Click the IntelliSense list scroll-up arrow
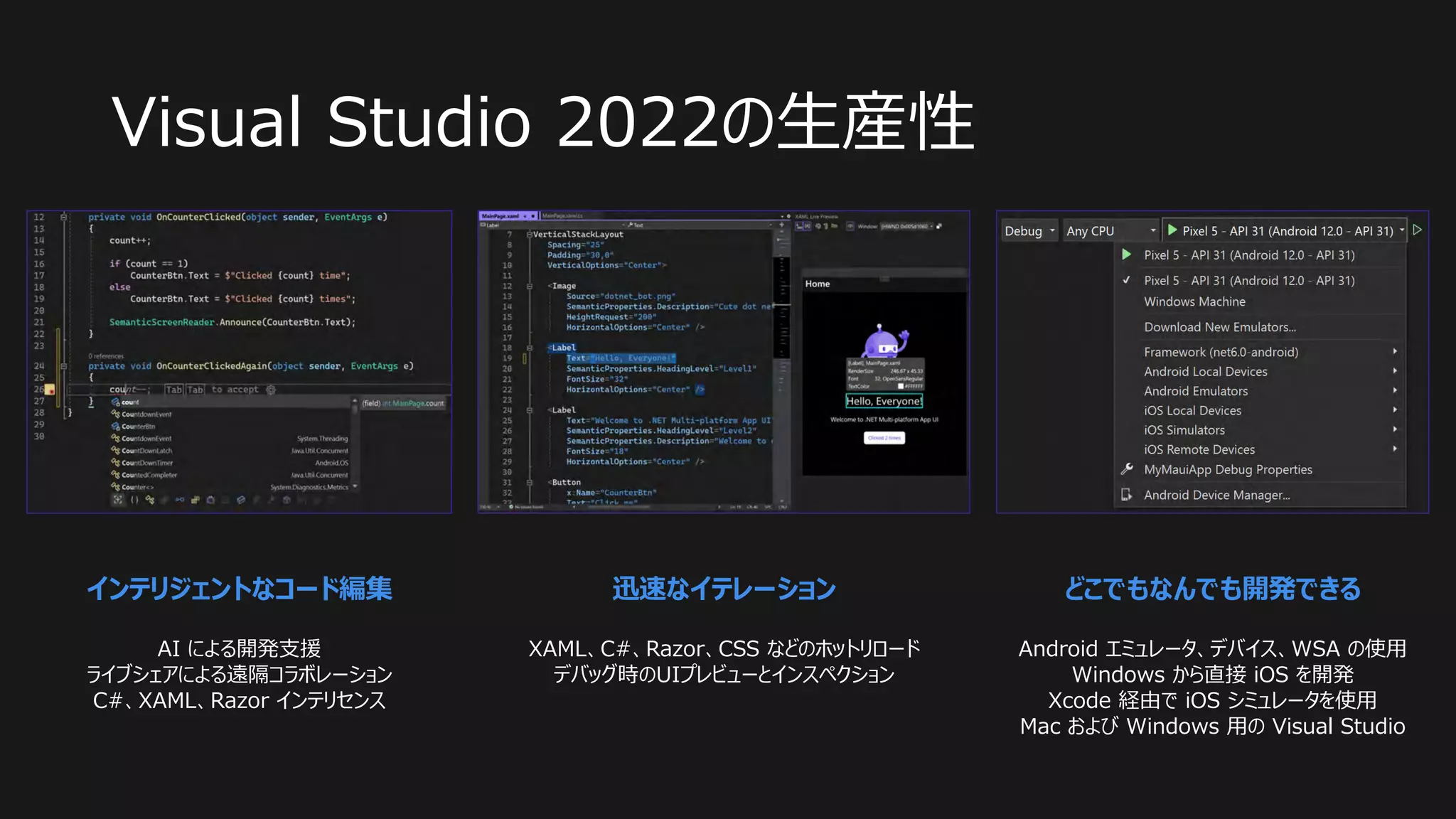The image size is (1456, 819). 355,402
